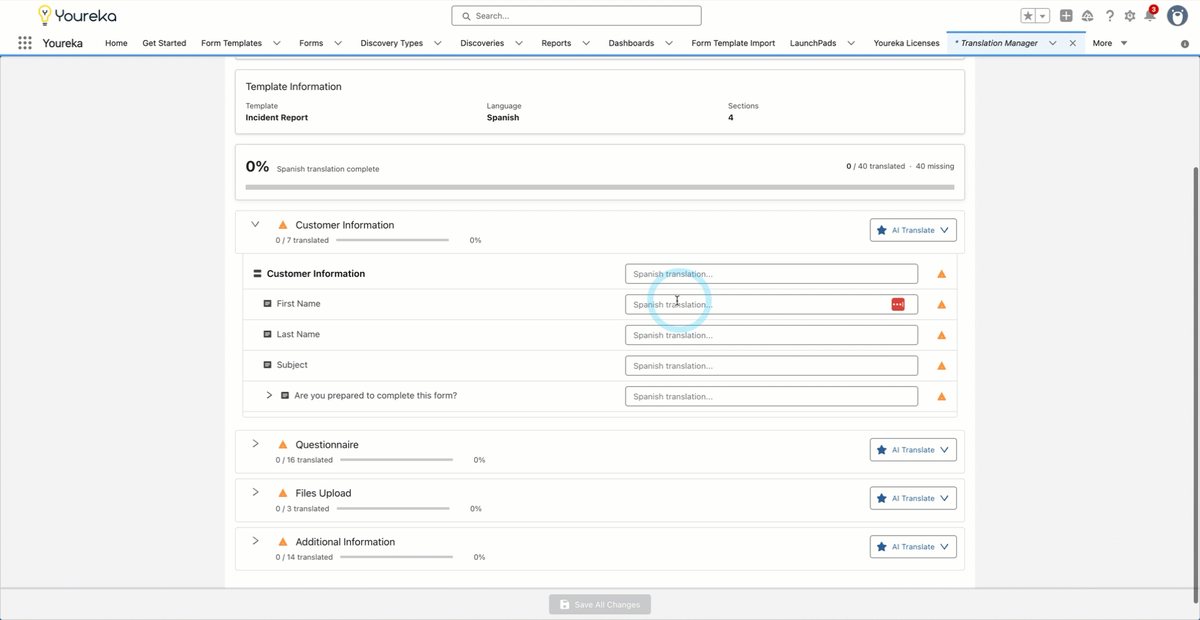Screen dimensions: 1200x620
Task: Open the favorites list dropdown arrow
Action: 1043,16
